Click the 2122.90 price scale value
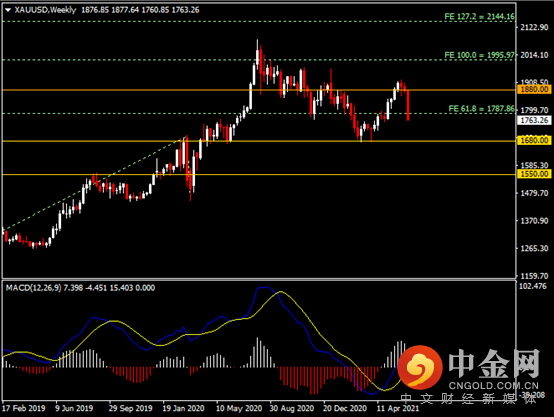Image resolution: width=554 pixels, height=417 pixels. coord(534,27)
